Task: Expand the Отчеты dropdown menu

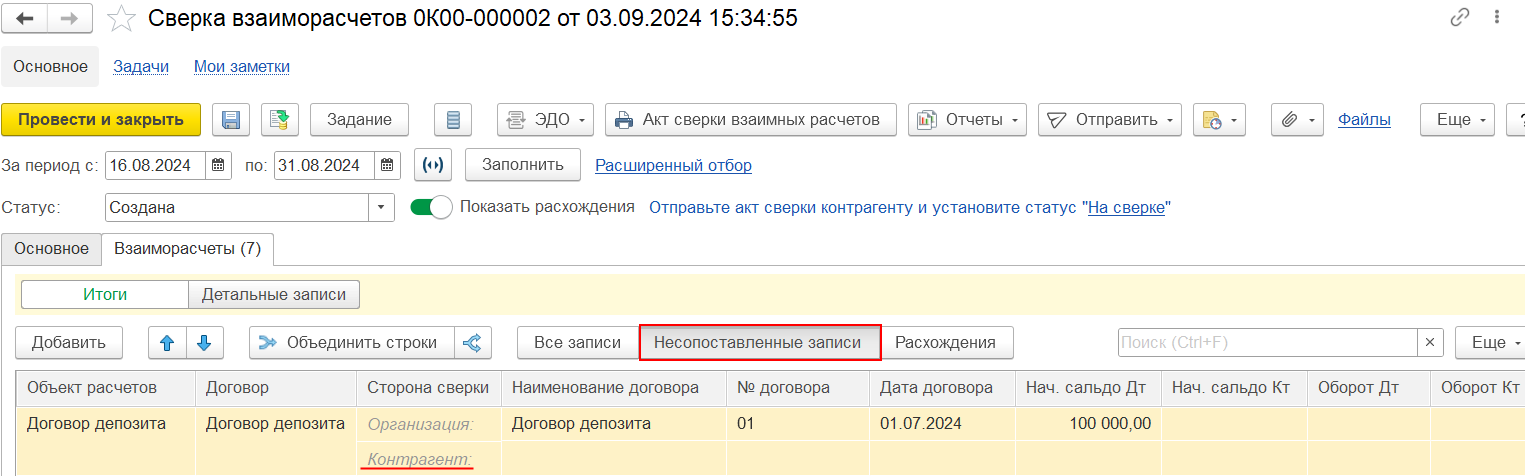Action: [x=968, y=120]
